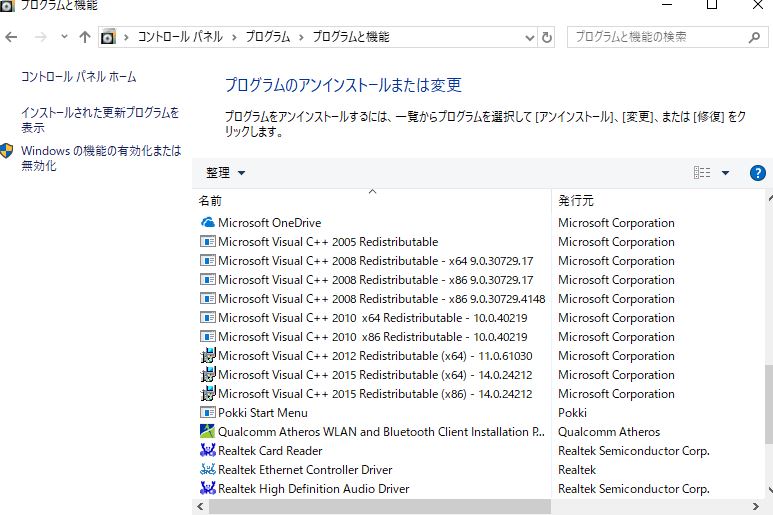Image resolution: width=773 pixels, height=515 pixels.
Task: Expand the view options dropdown arrow
Action: click(726, 173)
